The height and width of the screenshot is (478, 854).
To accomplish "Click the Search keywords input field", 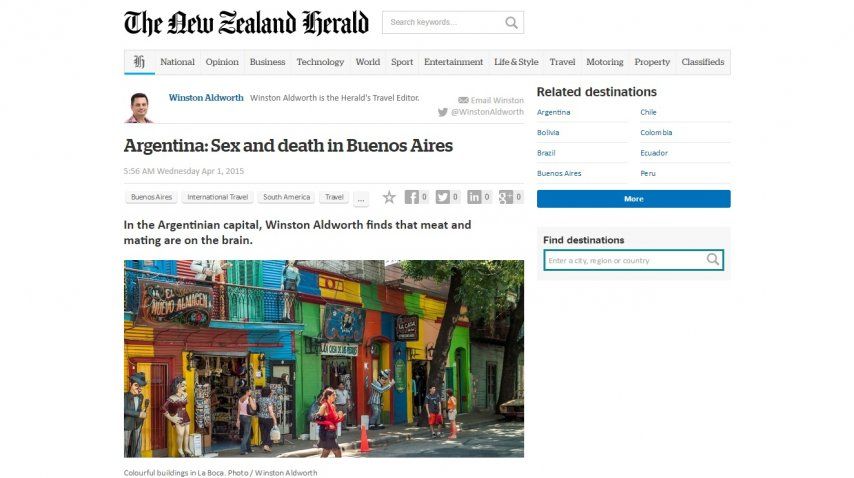I will [x=443, y=23].
